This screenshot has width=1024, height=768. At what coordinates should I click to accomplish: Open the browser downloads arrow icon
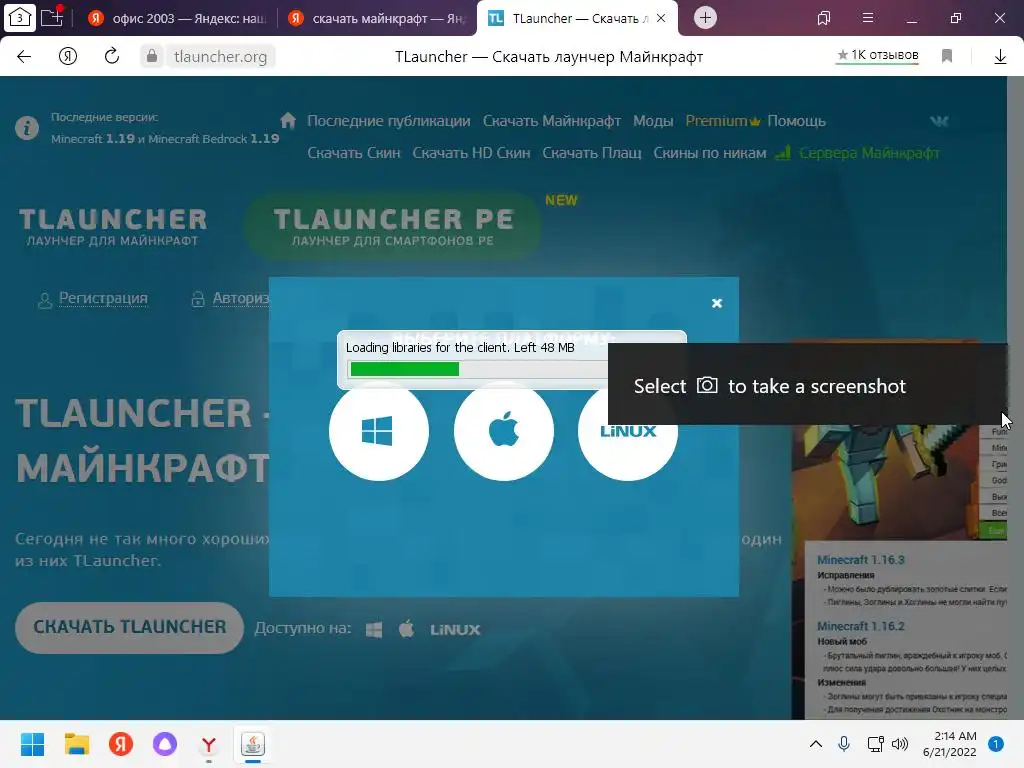pyautogui.click(x=1000, y=57)
